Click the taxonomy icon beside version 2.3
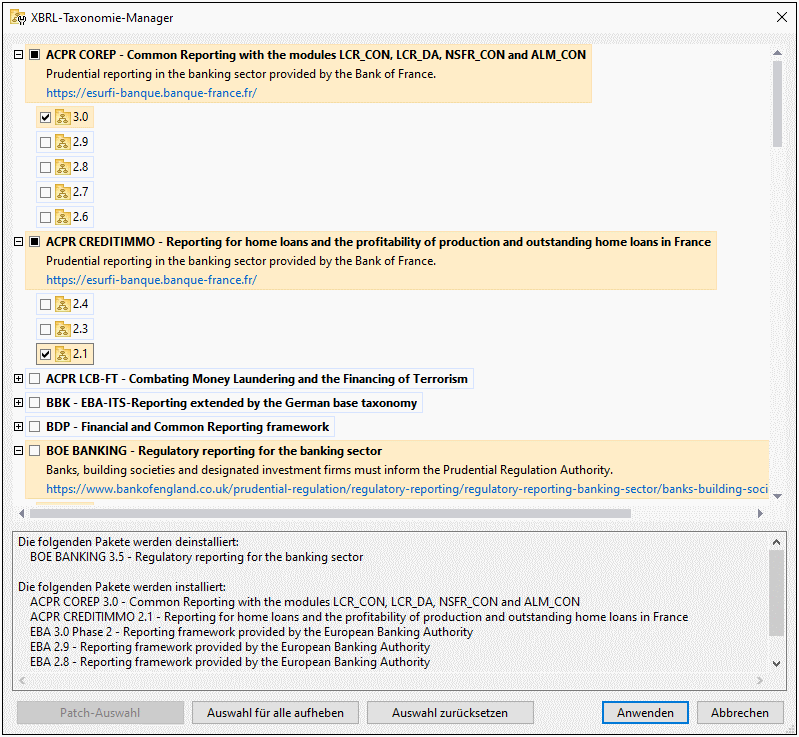 (63, 329)
